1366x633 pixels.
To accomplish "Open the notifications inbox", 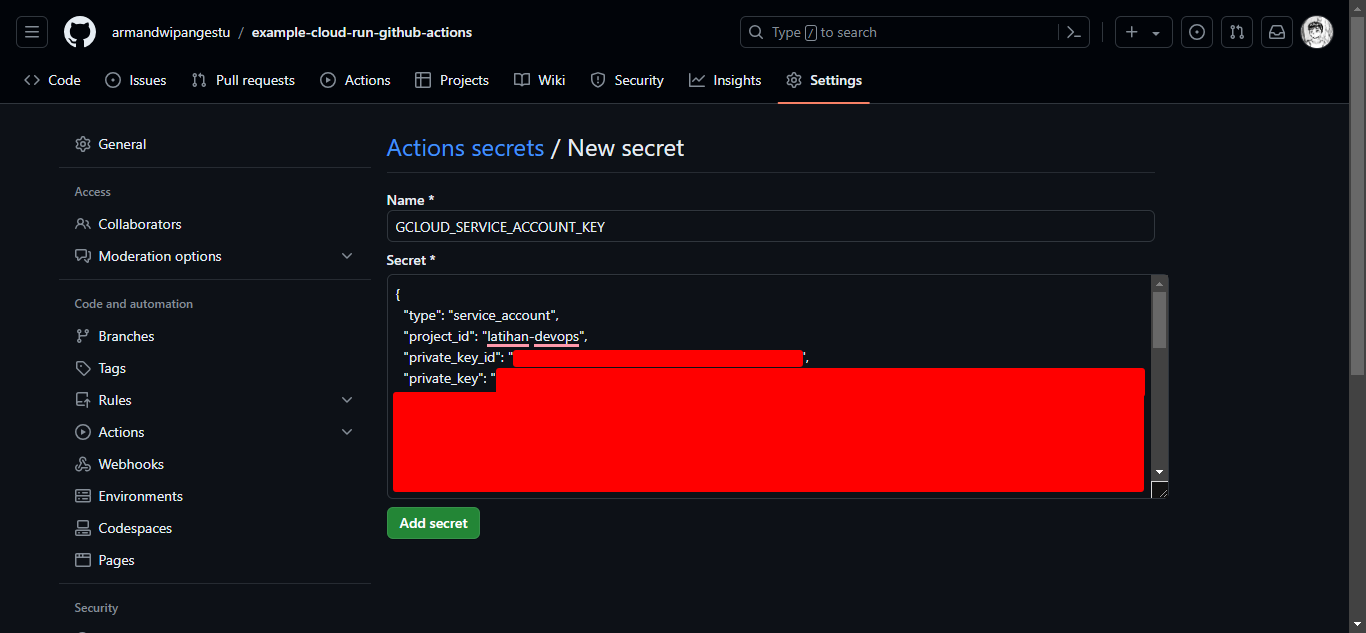I will click(x=1276, y=31).
